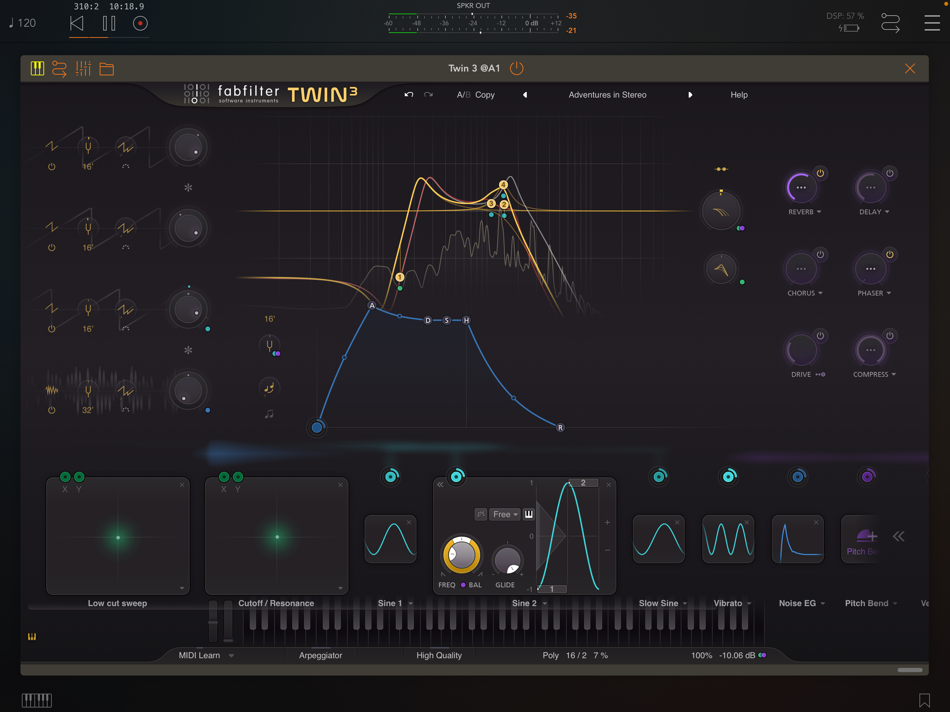The width and height of the screenshot is (950, 712).
Task: Click the Adventures in Stereo preset name
Action: click(x=606, y=94)
